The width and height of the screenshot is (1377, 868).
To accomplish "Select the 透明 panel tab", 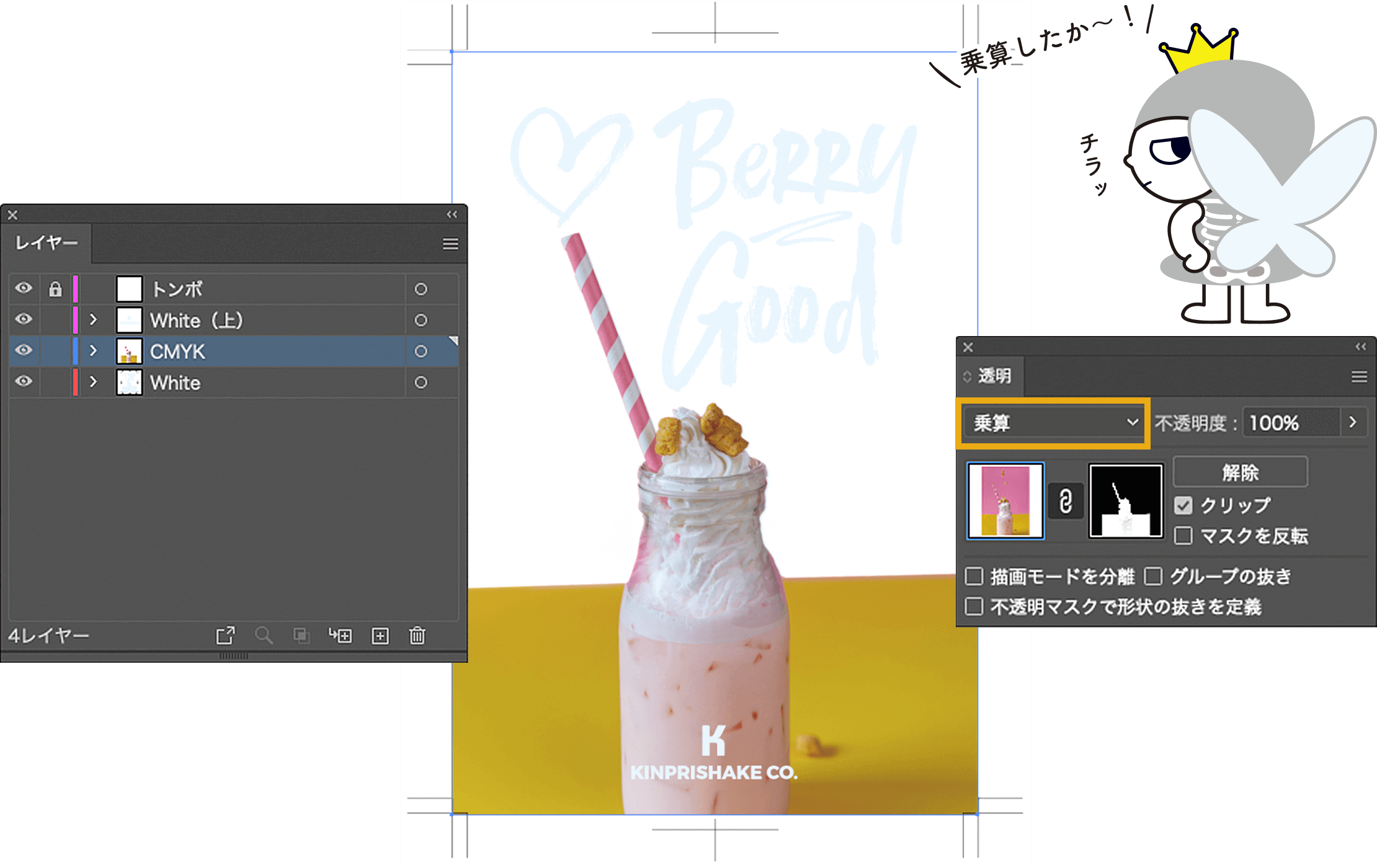I will pos(994,376).
